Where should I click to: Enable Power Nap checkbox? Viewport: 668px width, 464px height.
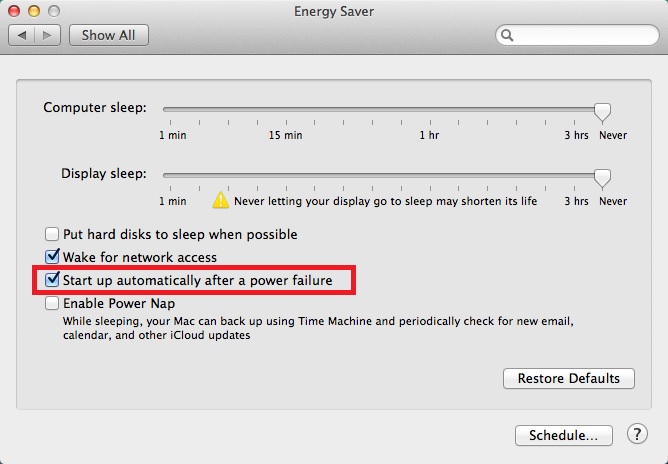click(x=52, y=303)
